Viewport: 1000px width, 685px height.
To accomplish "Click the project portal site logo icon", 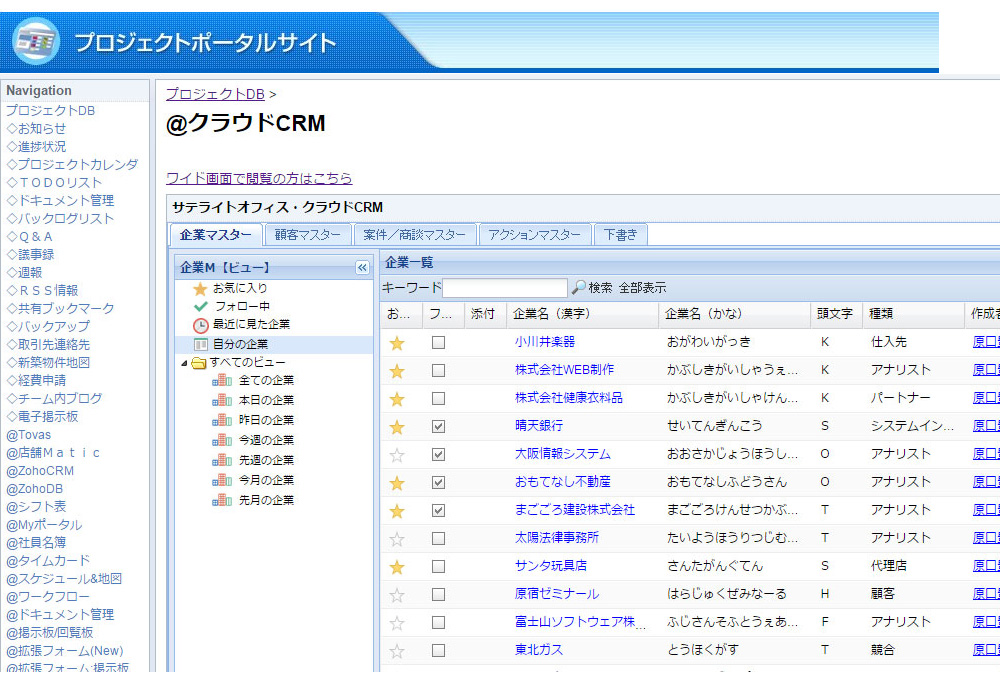I will click(36, 40).
